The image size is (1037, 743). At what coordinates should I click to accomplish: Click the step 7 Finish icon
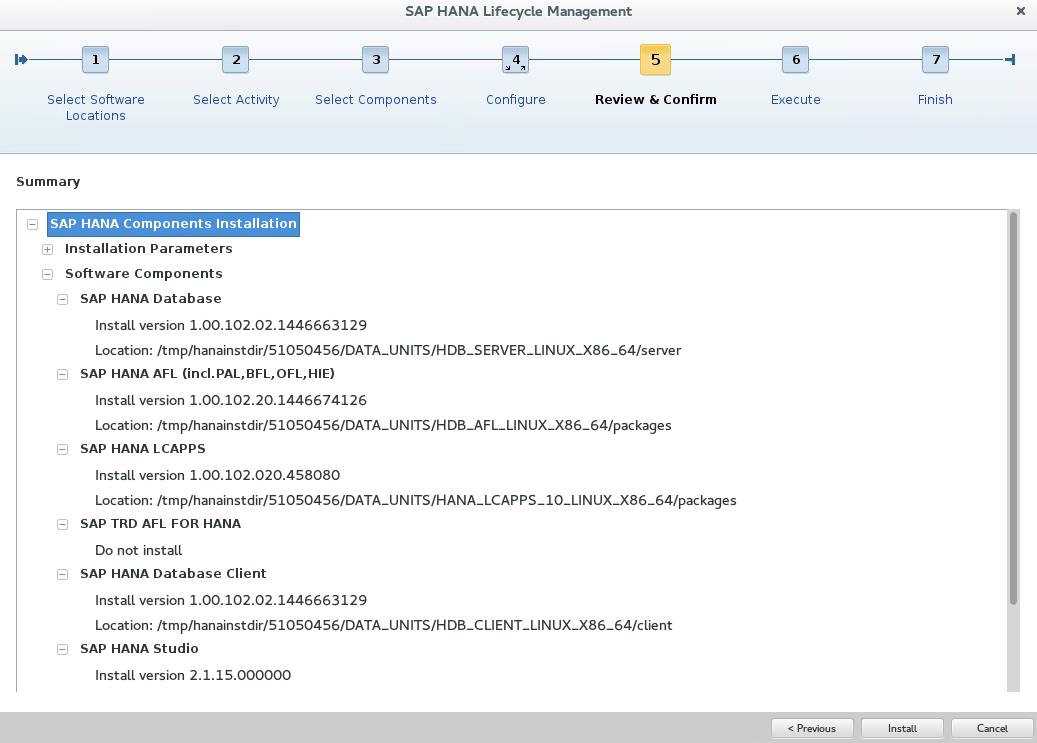(x=935, y=59)
